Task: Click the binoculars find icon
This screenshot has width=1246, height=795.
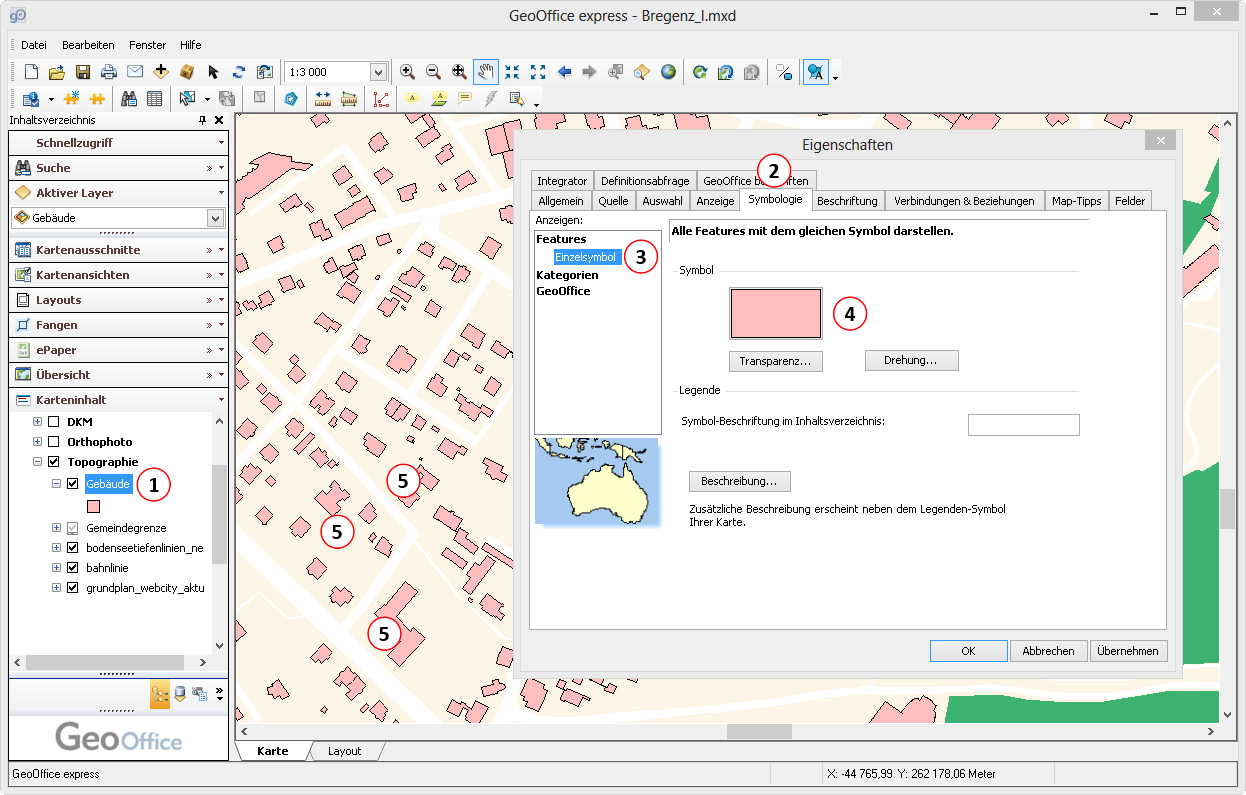Action: (x=129, y=99)
